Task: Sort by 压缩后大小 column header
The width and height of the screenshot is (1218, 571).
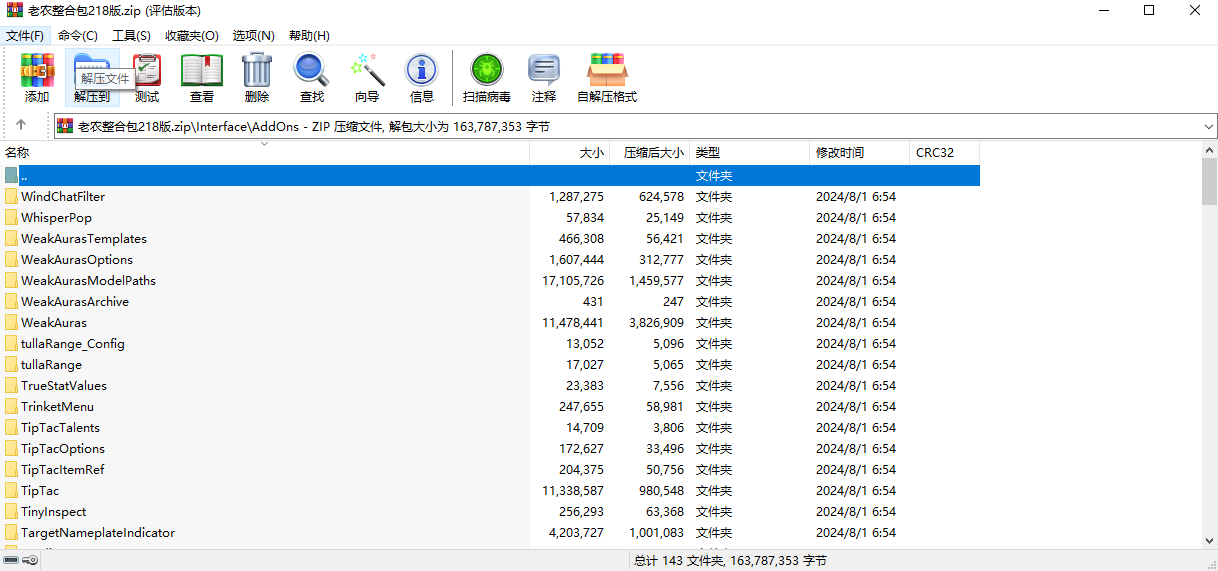Action: coord(650,153)
